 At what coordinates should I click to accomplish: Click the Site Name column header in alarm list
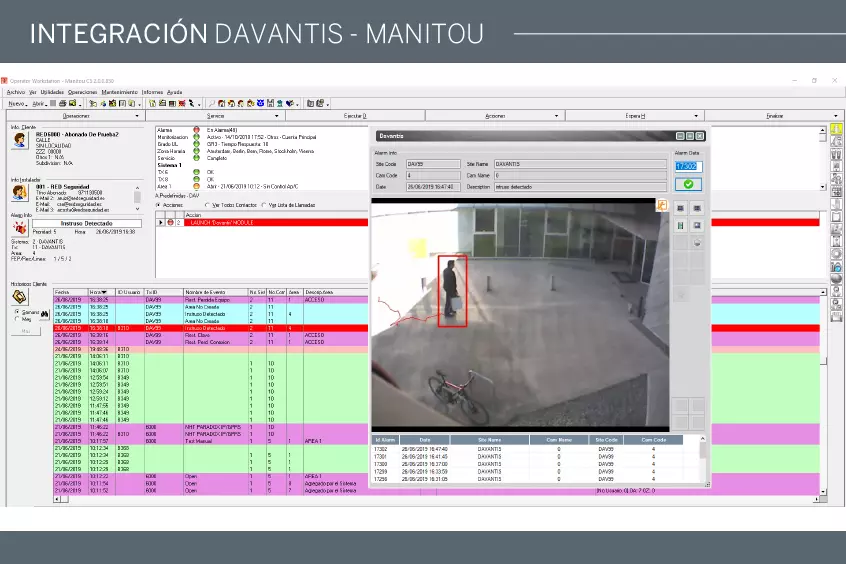point(489,440)
